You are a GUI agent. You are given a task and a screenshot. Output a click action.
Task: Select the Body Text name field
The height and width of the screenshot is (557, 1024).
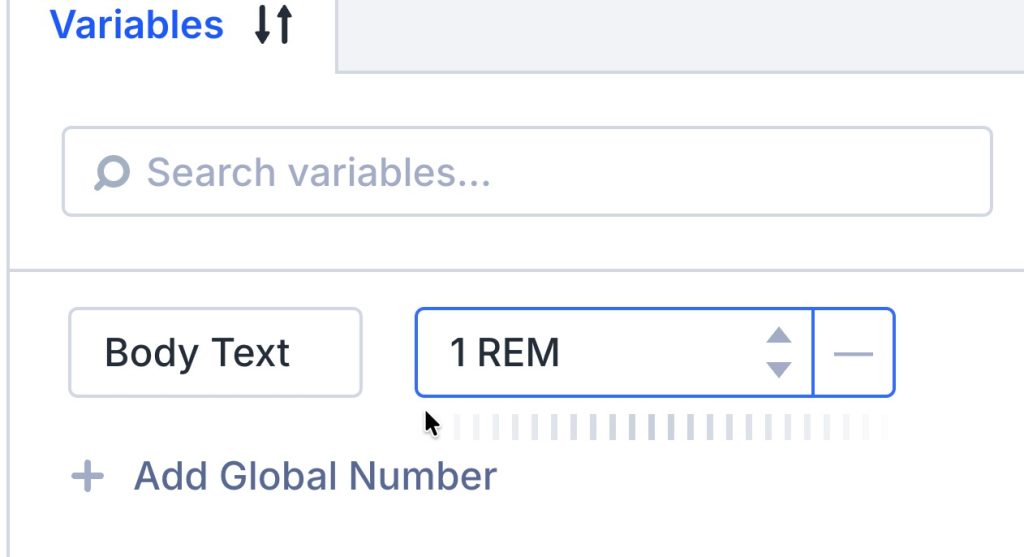(x=215, y=353)
